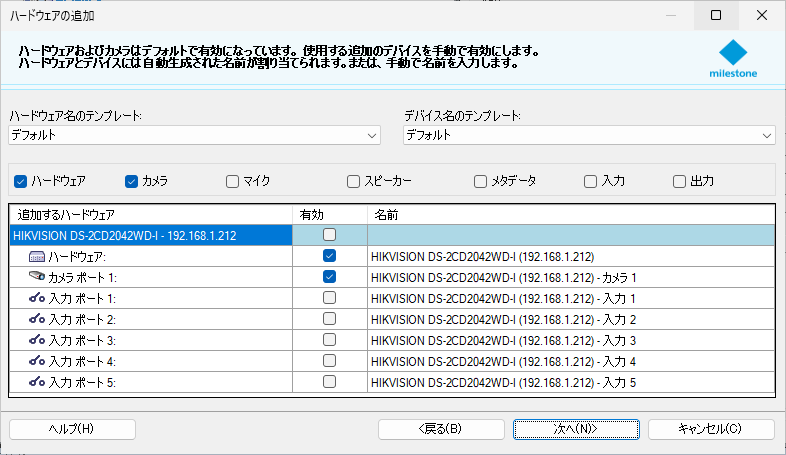Enable the 入力 filter checkbox
This screenshot has height=455, width=786.
591,181
